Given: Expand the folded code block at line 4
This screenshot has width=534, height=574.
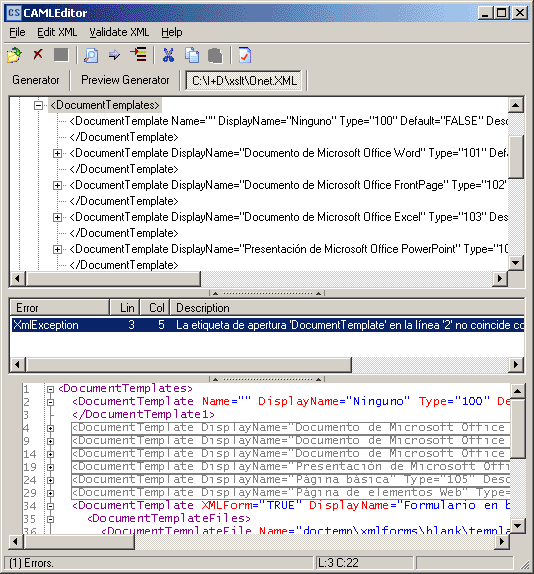Looking at the screenshot, I should pos(51,428).
